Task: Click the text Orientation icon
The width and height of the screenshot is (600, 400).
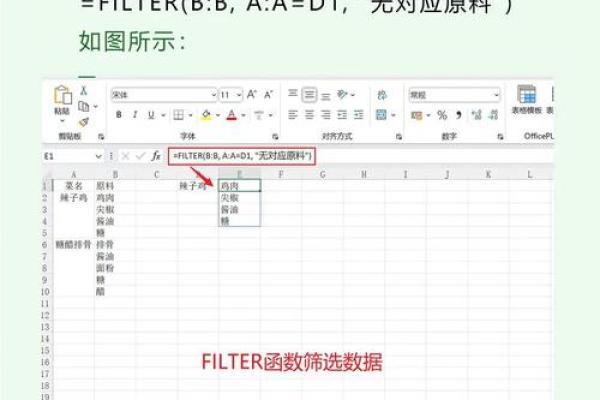Action: 342,95
